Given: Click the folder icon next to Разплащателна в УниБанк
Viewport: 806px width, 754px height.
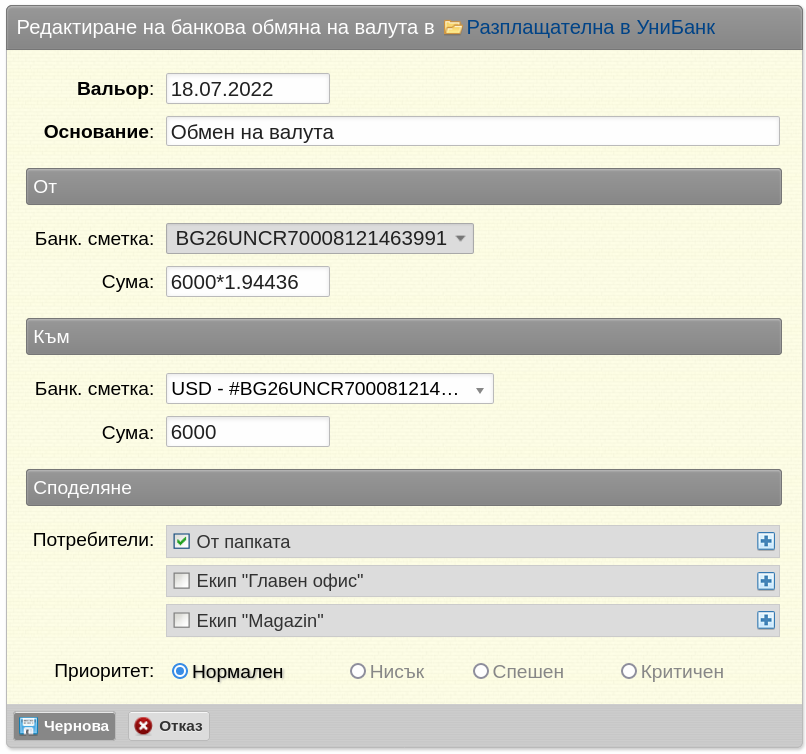Looking at the screenshot, I should 452,27.
